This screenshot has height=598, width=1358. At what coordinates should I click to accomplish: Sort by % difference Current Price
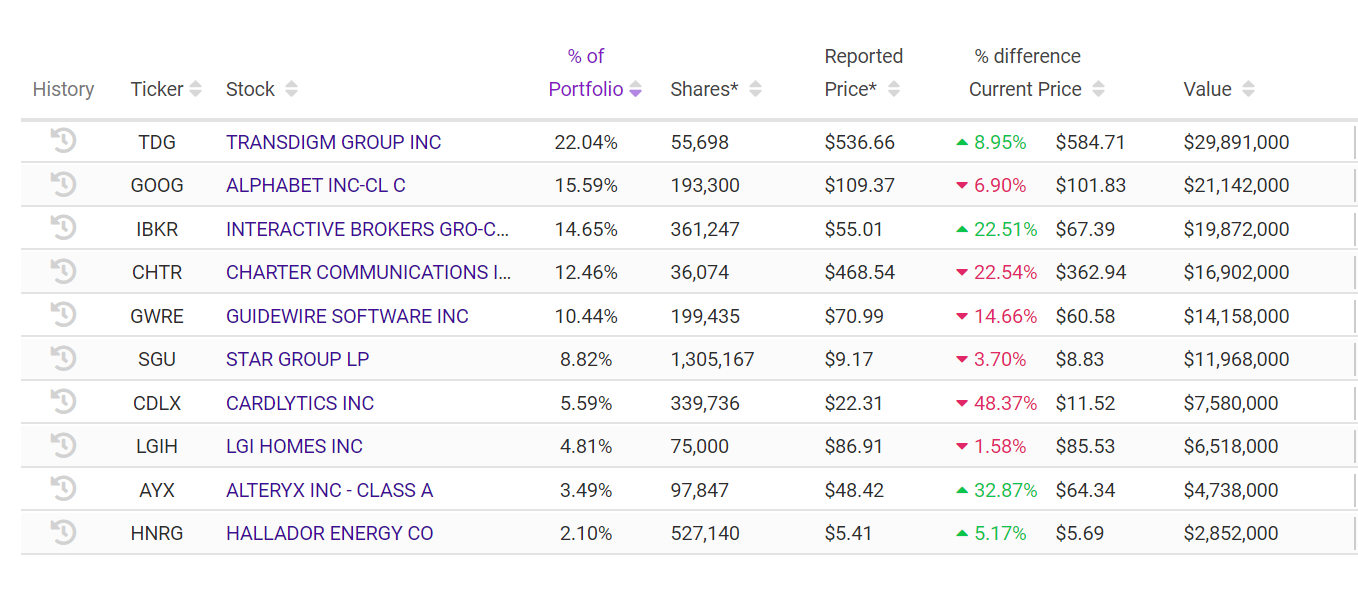click(1098, 89)
